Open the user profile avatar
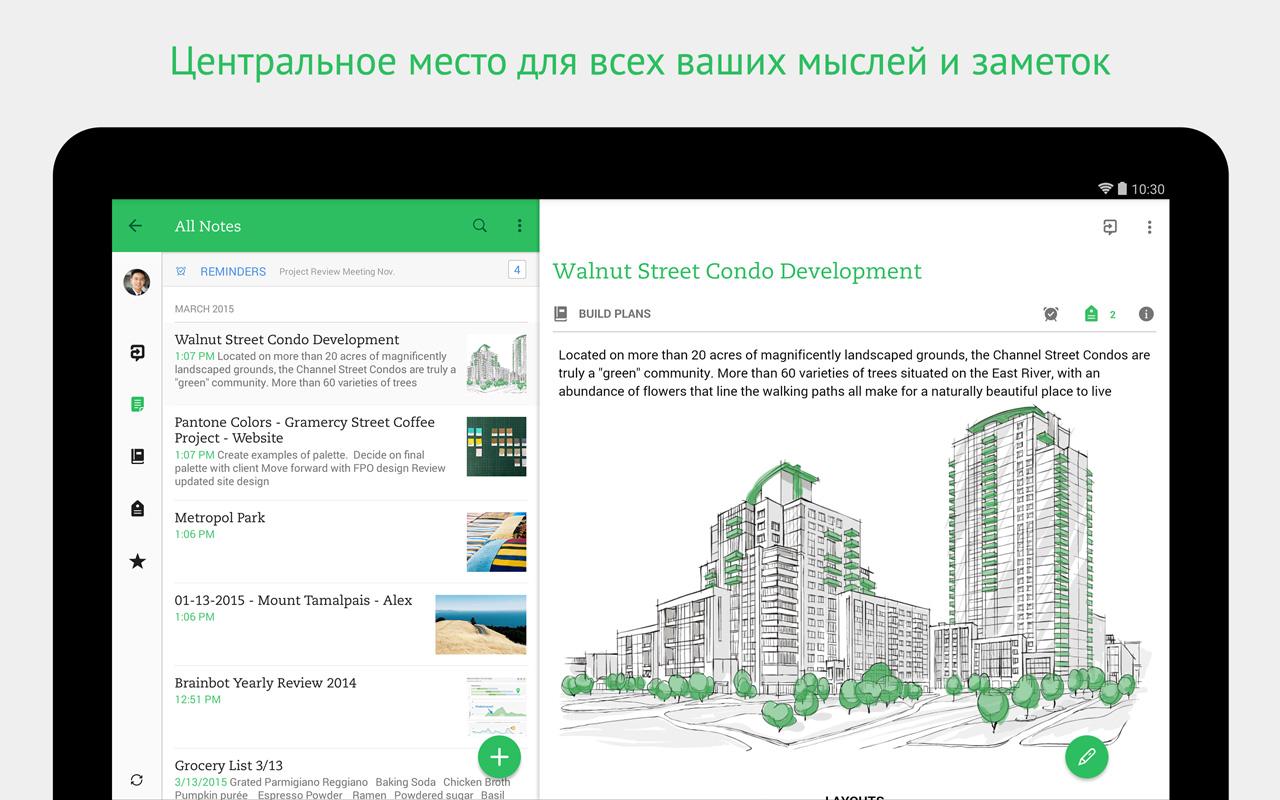 (137, 282)
